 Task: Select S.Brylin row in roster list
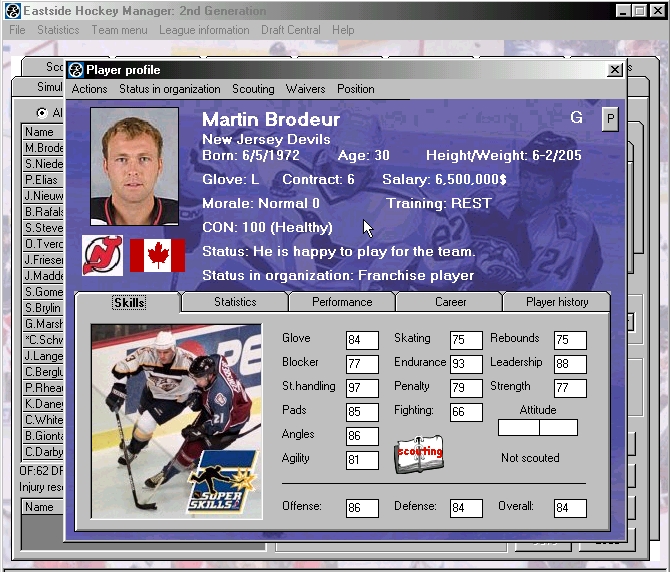[43, 308]
